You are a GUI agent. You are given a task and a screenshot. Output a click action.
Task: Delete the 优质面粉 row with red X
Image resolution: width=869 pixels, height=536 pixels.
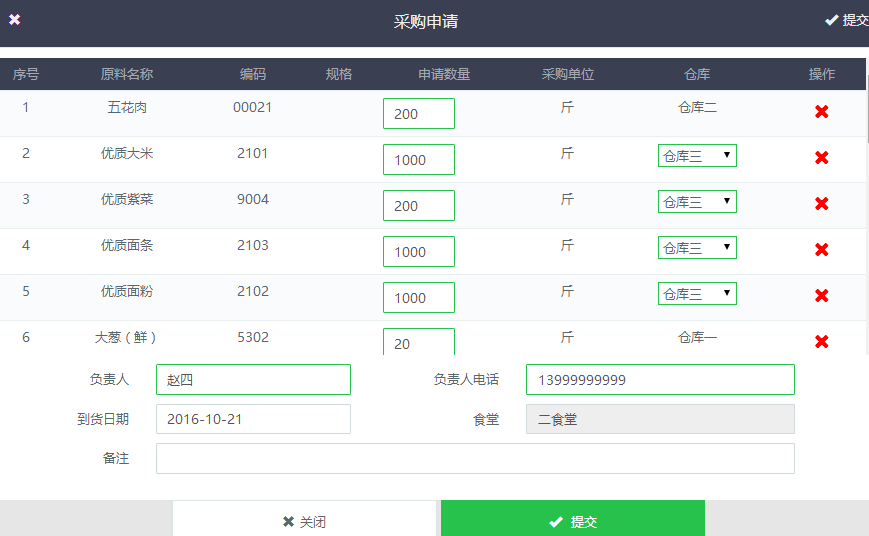[822, 296]
